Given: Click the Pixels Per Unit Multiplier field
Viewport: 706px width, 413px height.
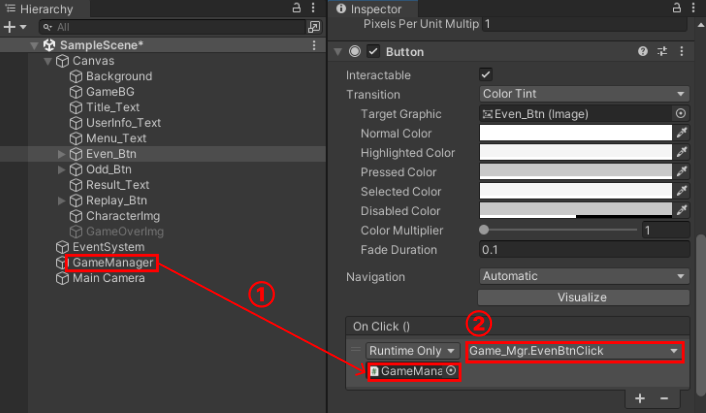Looking at the screenshot, I should [584, 24].
